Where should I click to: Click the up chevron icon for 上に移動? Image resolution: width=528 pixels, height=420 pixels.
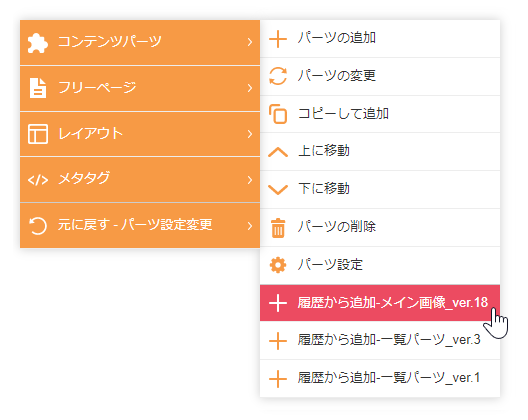pyautogui.click(x=278, y=152)
